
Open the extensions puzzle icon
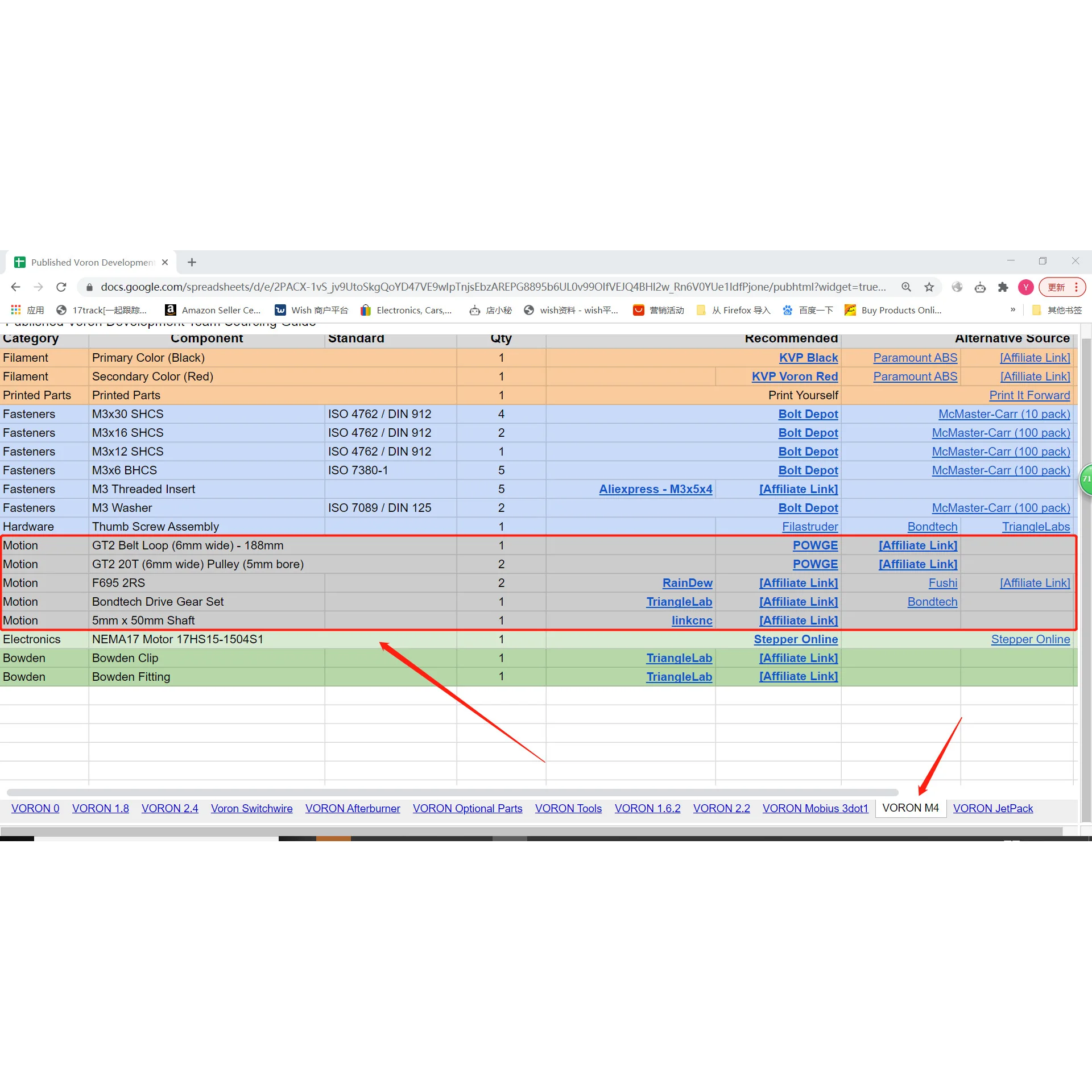click(x=1003, y=287)
